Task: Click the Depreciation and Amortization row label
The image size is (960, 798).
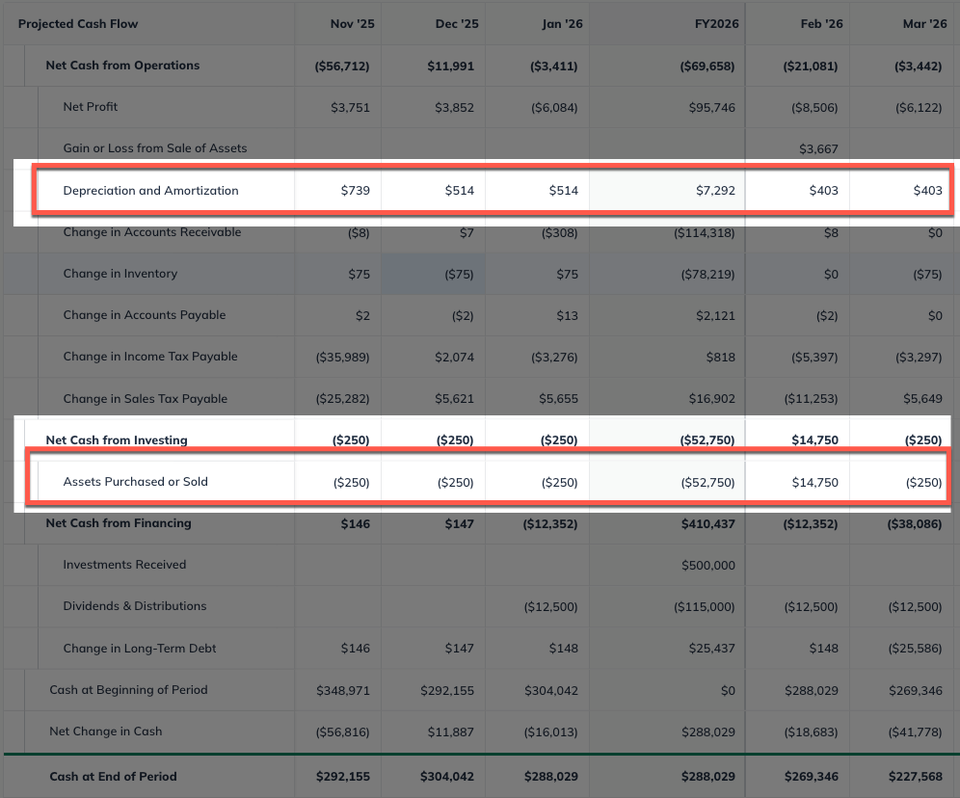Action: click(x=151, y=190)
